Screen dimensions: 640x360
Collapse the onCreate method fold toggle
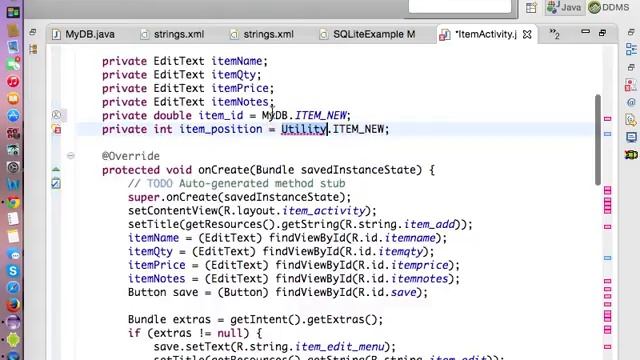click(71, 156)
